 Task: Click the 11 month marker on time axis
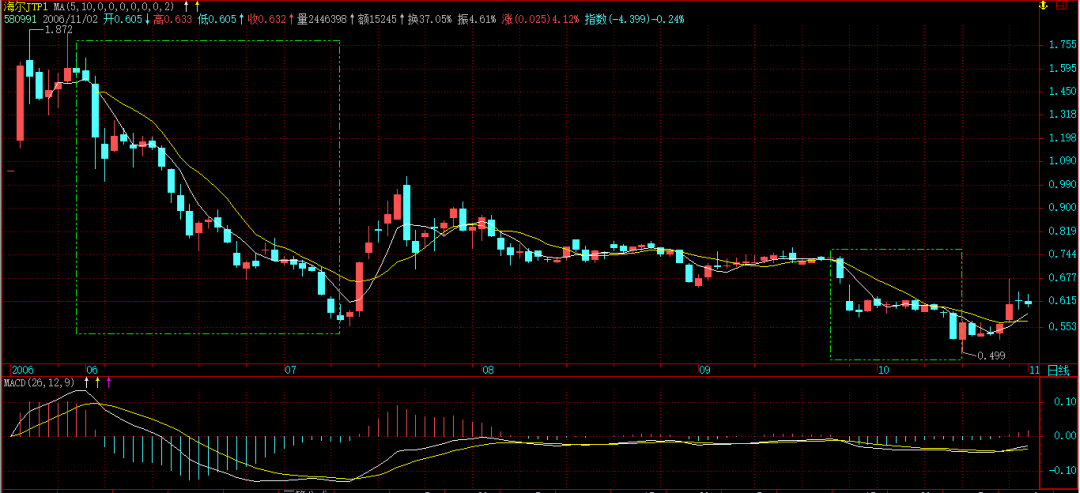click(1035, 370)
